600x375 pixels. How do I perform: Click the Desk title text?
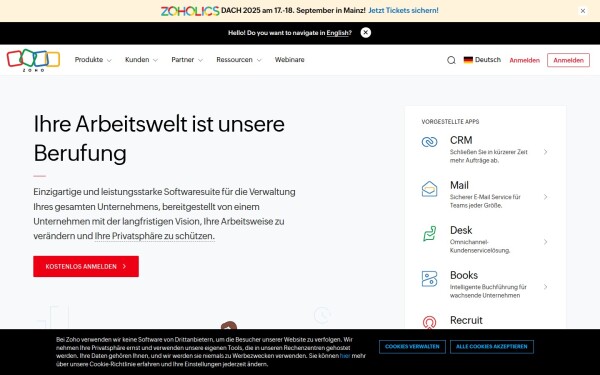[x=461, y=230]
